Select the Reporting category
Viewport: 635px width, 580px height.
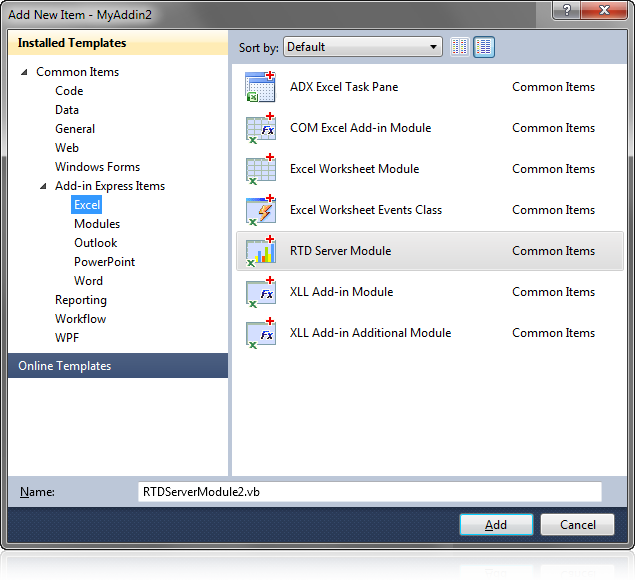[x=81, y=300]
